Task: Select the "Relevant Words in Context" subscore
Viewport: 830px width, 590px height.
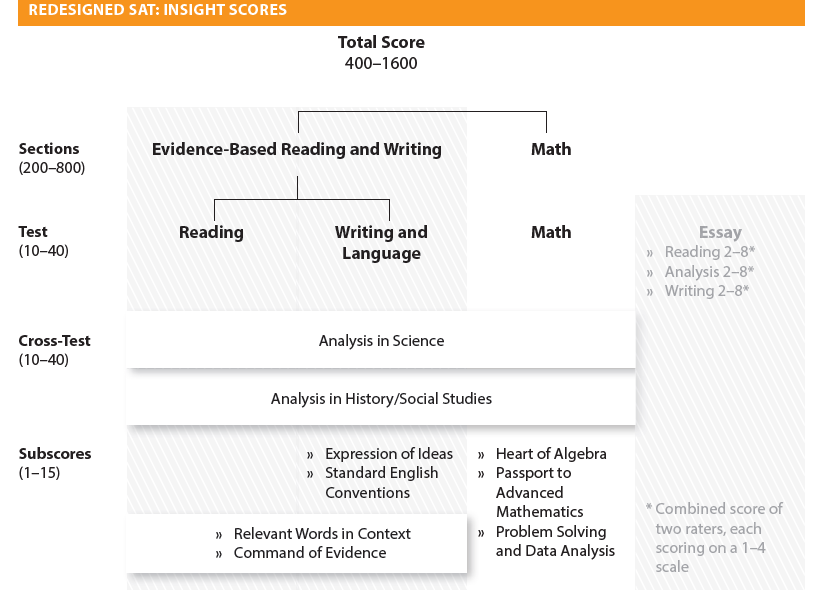Action: coord(322,533)
